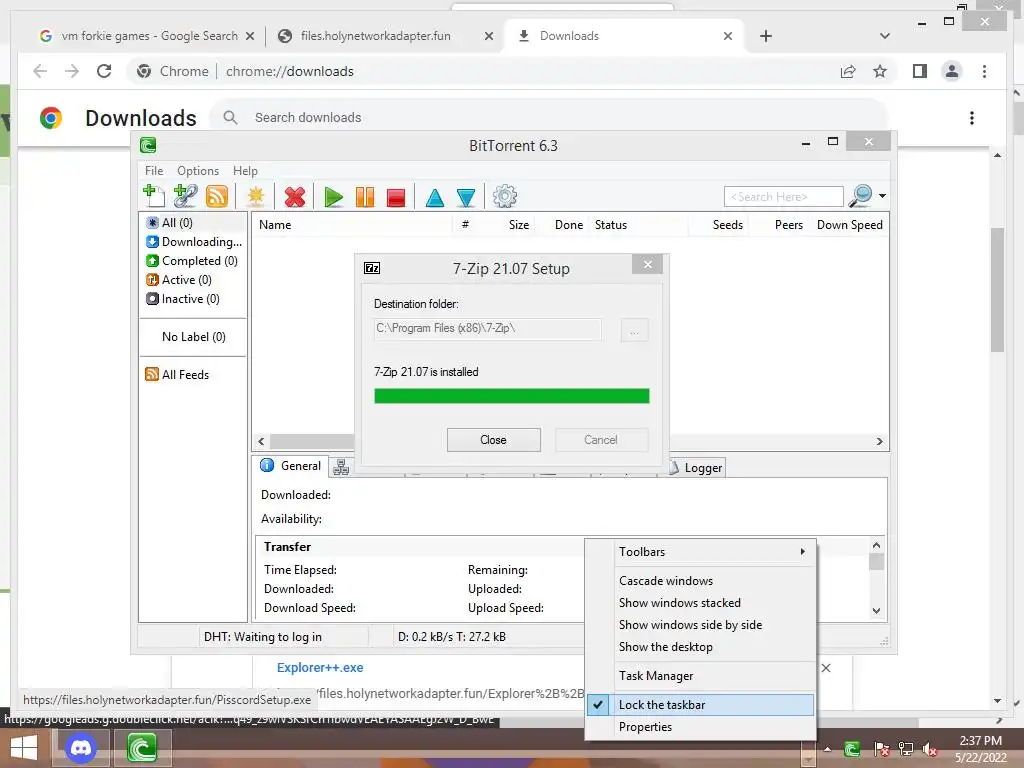Viewport: 1024px width, 768px height.
Task: Select Active (0) category
Action: tap(179, 280)
